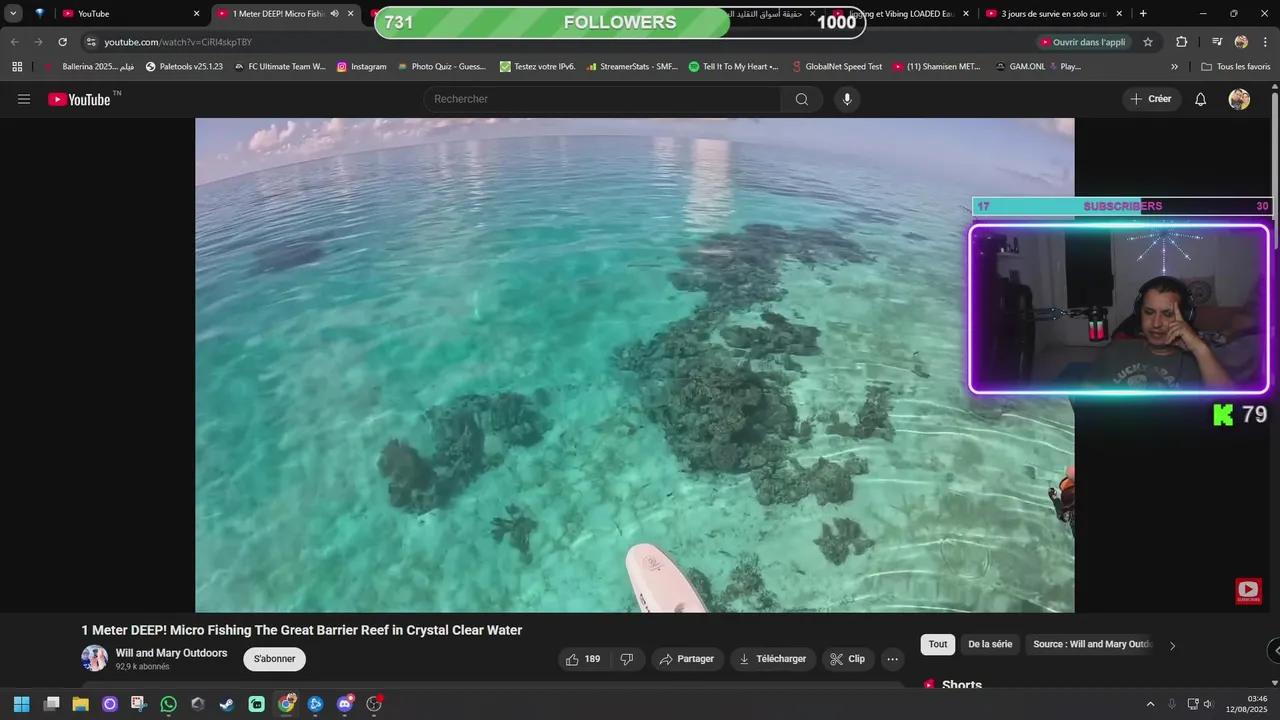Click Ouvrir dans l'appli button

coord(1083,42)
